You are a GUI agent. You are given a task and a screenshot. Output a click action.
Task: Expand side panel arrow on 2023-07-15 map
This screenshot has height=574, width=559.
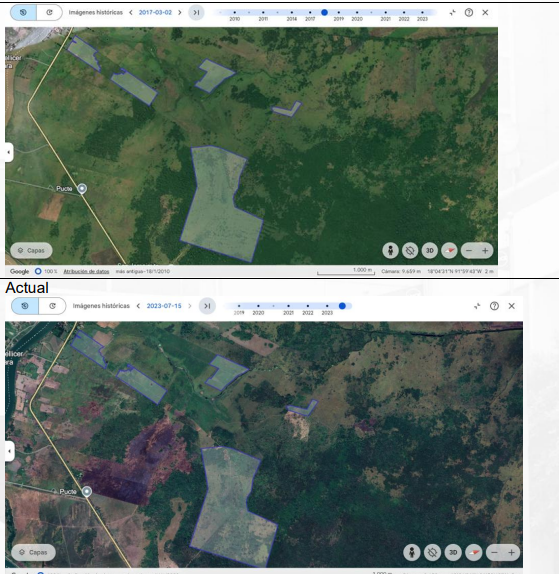click(x=9, y=451)
